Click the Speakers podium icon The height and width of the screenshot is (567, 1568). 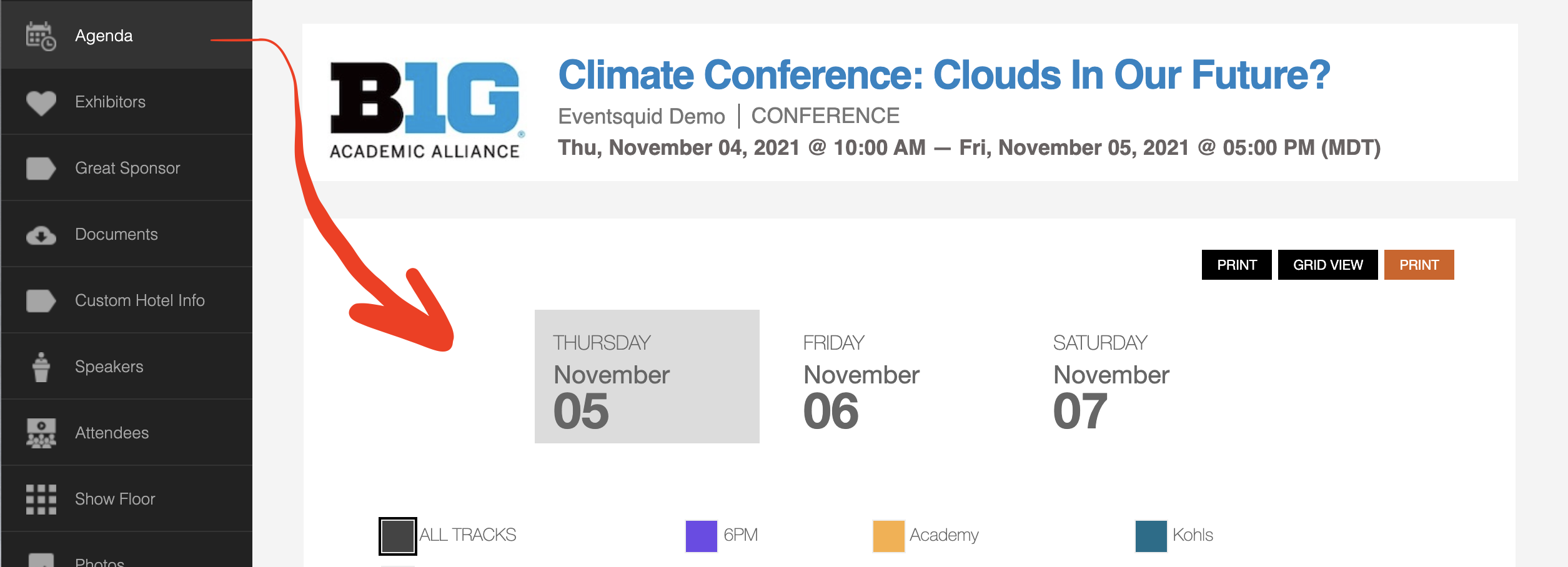(x=41, y=367)
